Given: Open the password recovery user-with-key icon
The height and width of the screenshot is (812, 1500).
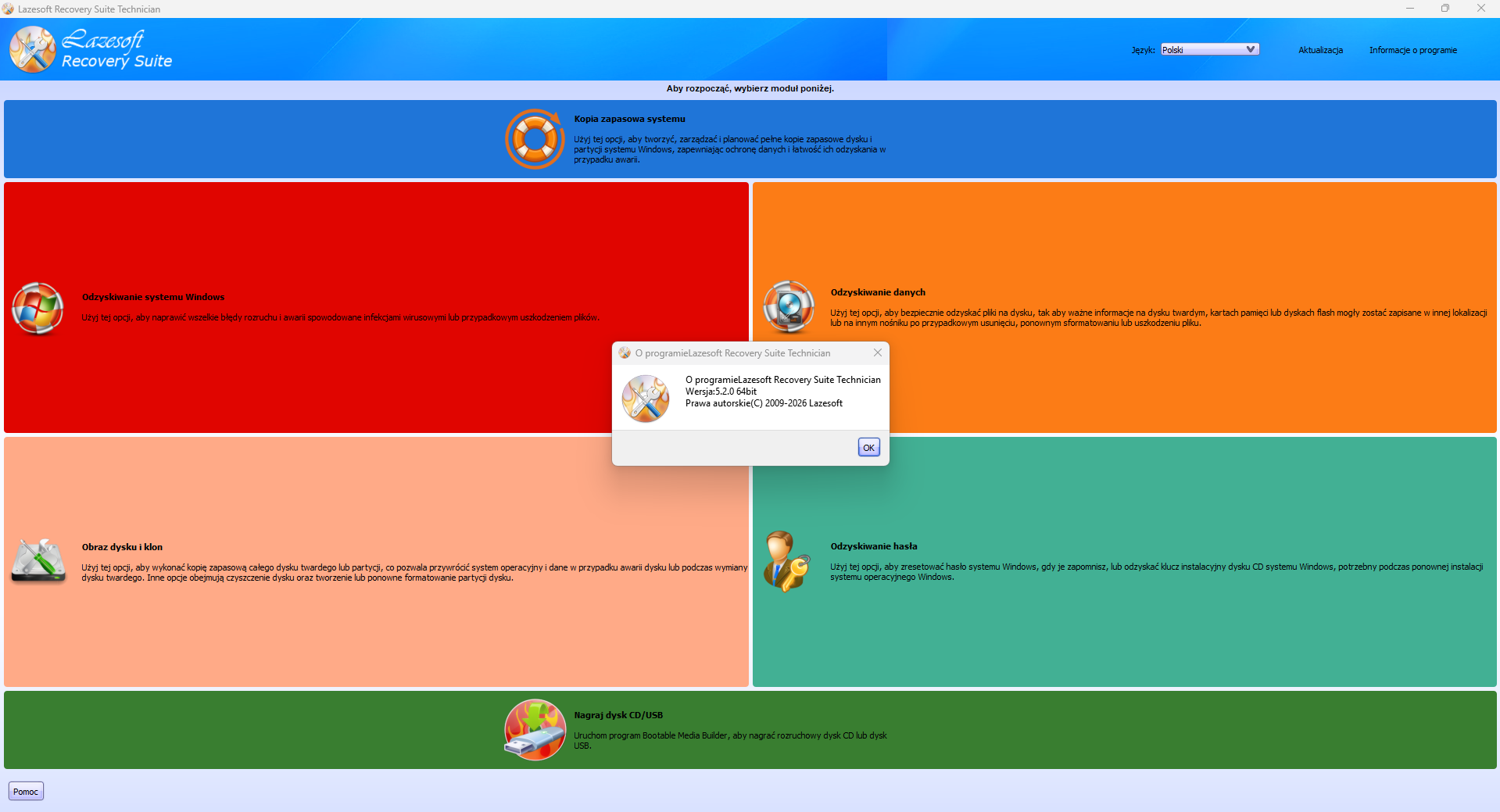Looking at the screenshot, I should [786, 561].
